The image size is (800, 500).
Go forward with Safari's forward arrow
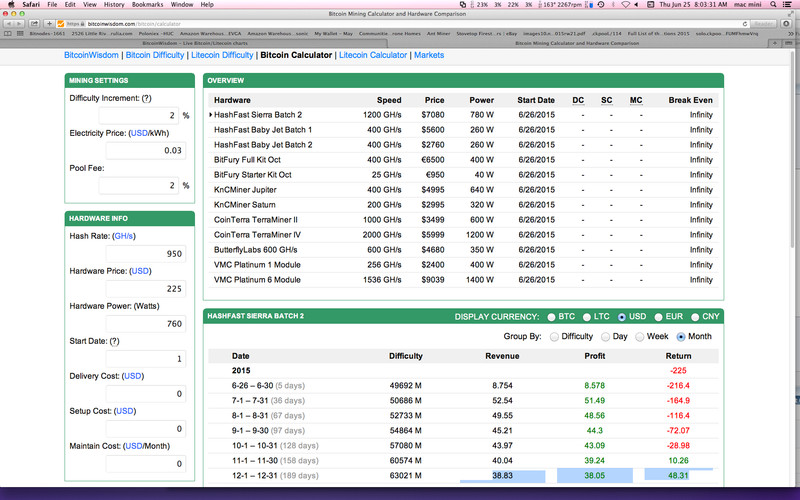pyautogui.click(x=20, y=23)
